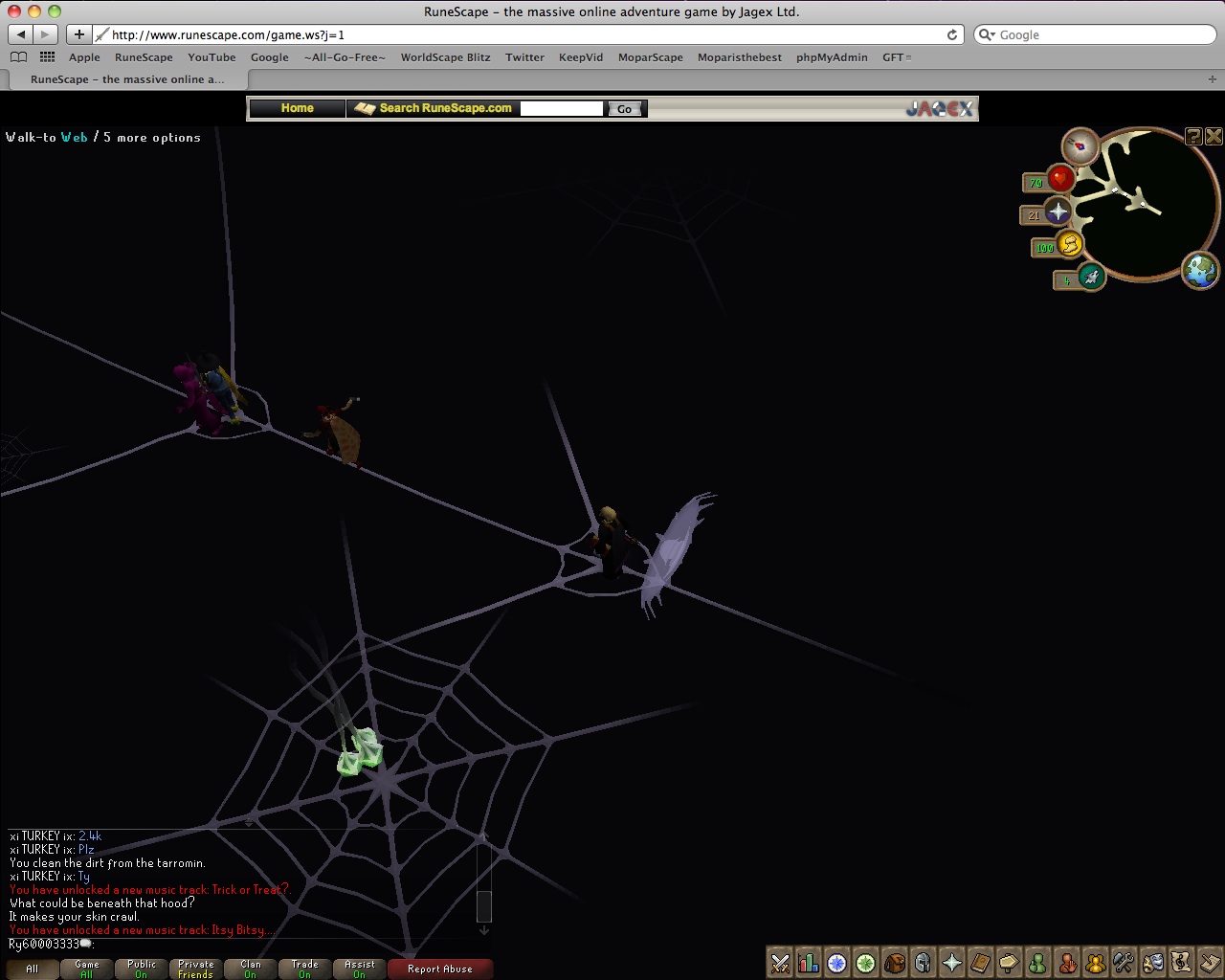The width and height of the screenshot is (1225, 980).
Task: Toggle the Private chat filter
Action: click(196, 969)
